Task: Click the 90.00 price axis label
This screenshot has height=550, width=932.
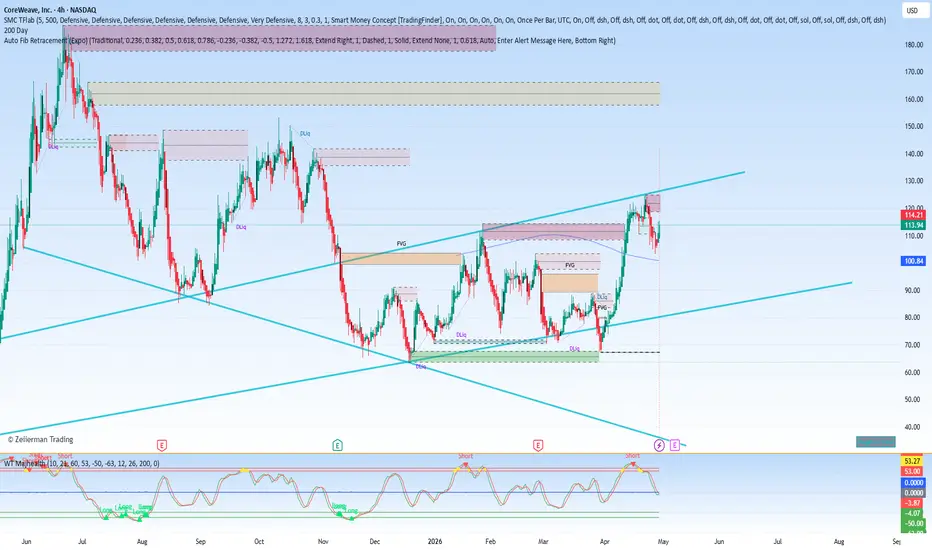Action: pos(912,290)
